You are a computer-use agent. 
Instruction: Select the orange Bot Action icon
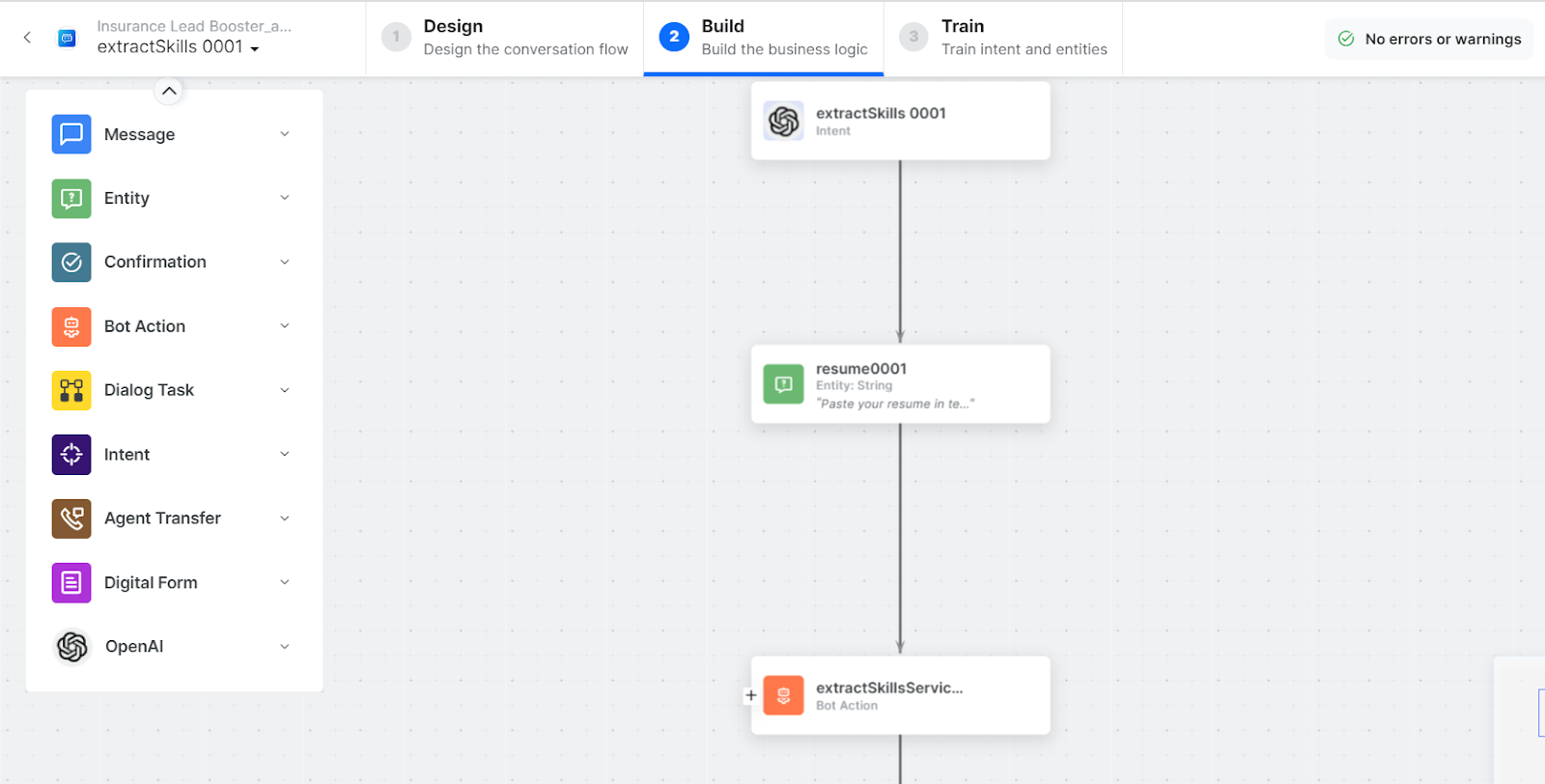(71, 327)
